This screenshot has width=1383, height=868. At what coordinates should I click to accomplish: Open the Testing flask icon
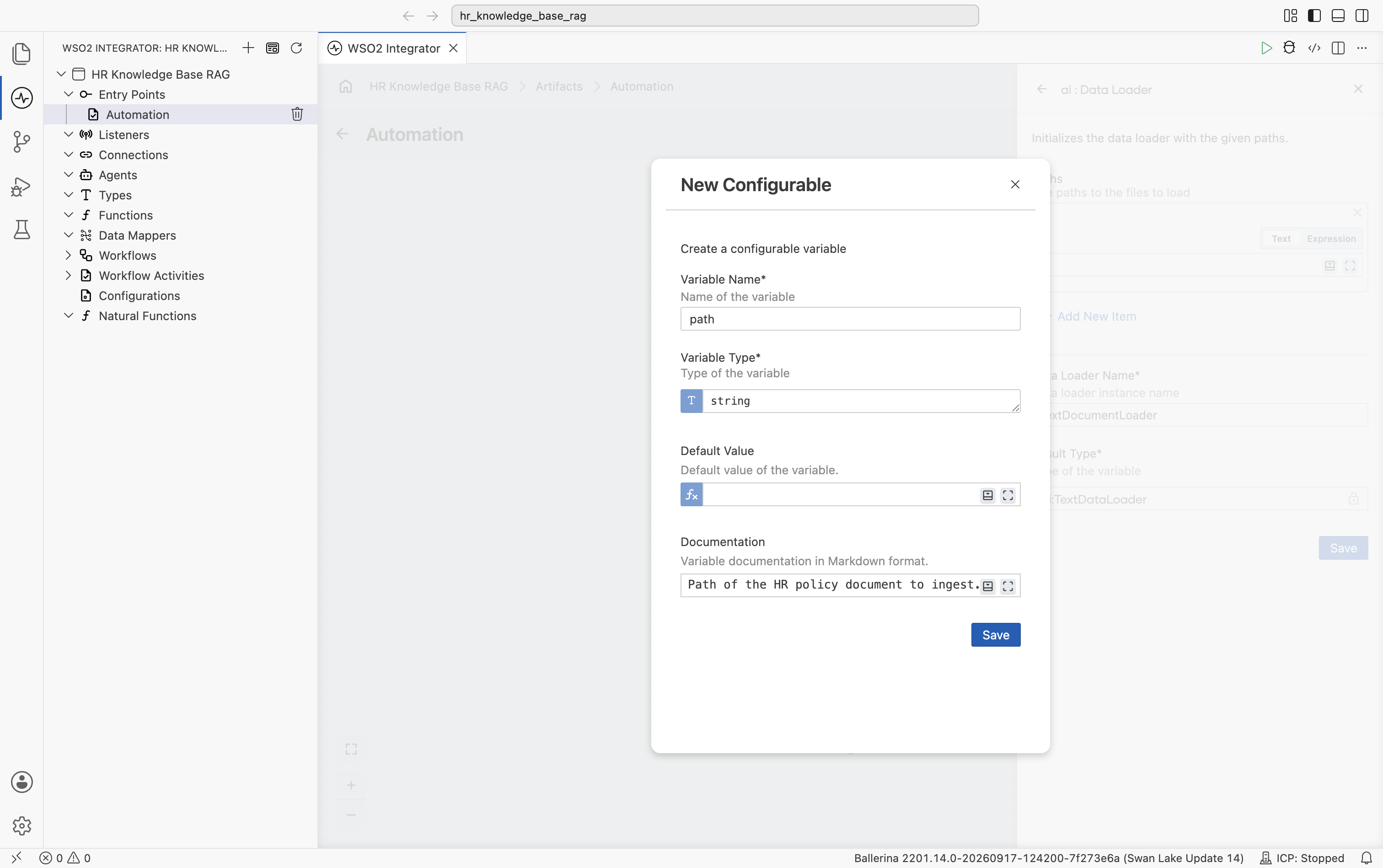pos(22,230)
